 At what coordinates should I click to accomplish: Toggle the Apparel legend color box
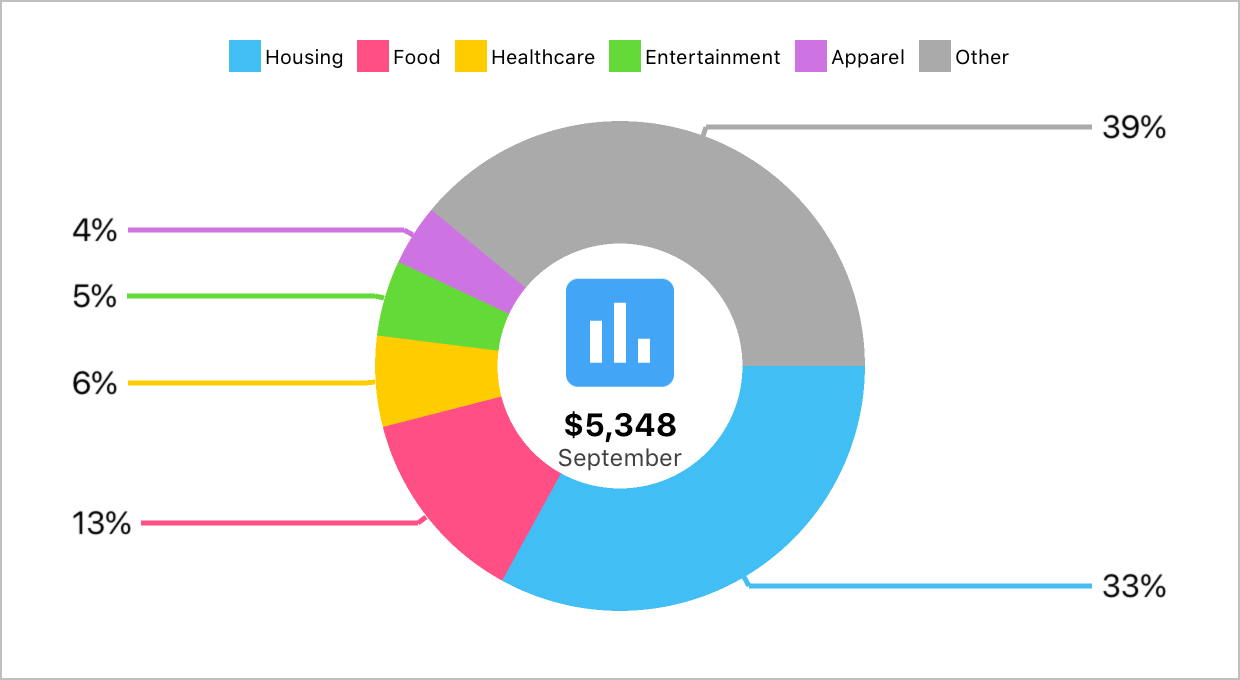point(811,57)
